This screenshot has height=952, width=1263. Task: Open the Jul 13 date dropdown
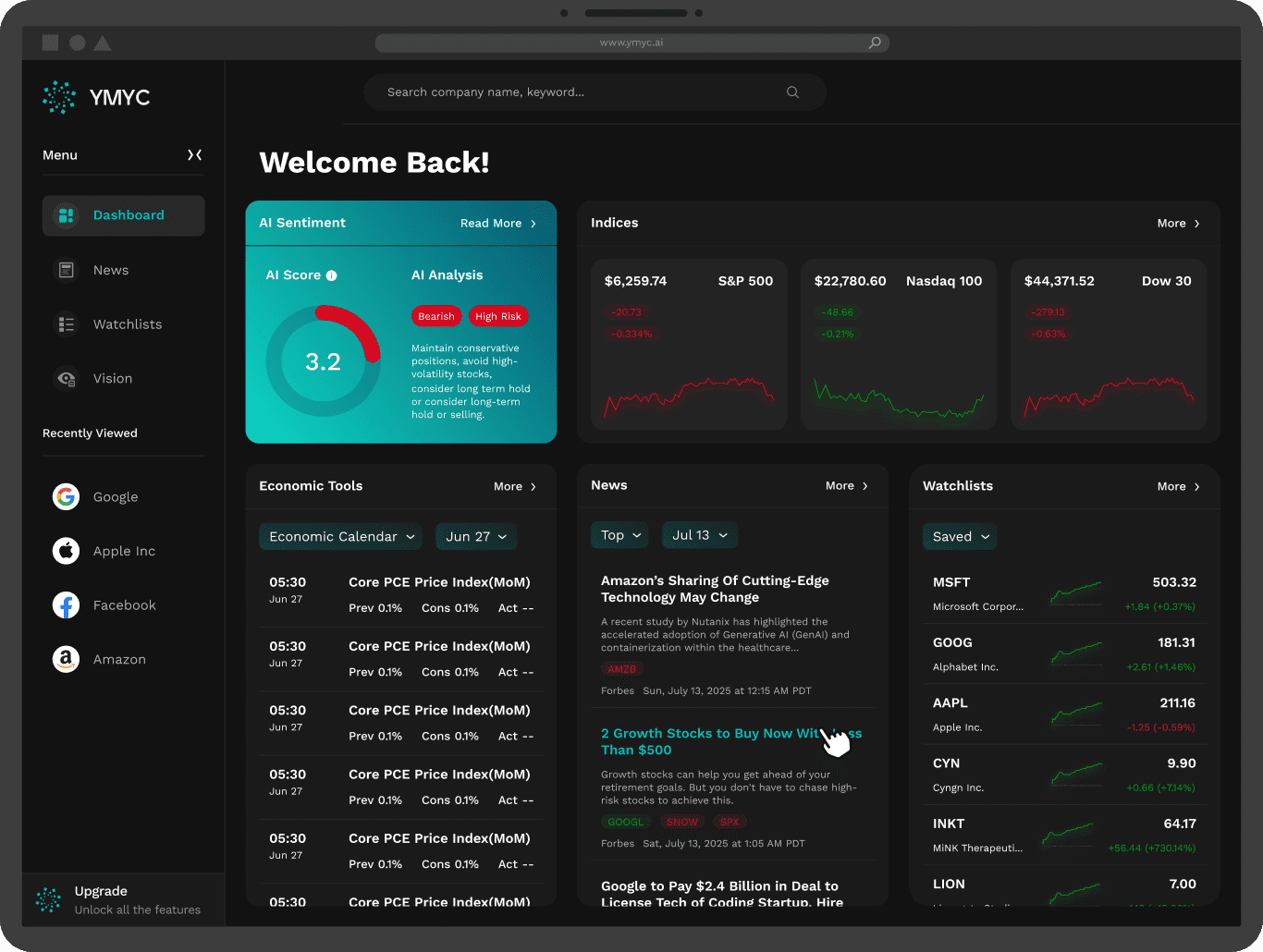[700, 535]
